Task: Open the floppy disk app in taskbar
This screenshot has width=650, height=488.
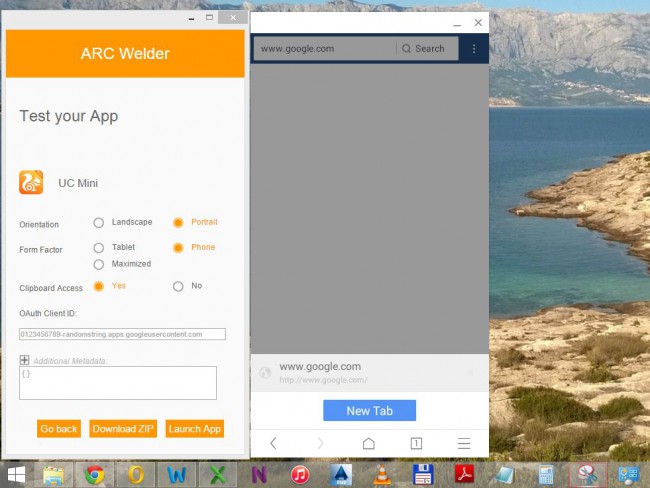Action: (x=423, y=475)
